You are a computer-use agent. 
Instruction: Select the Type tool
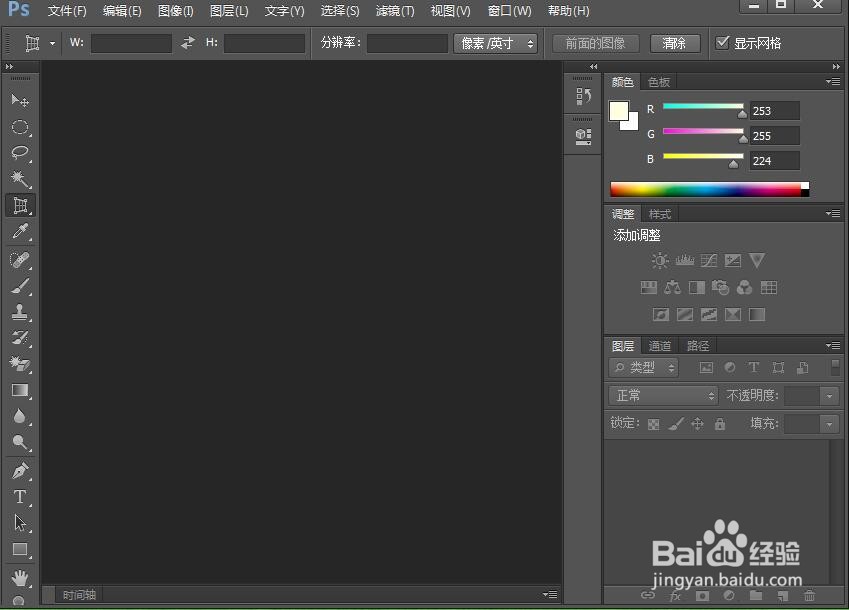20,497
